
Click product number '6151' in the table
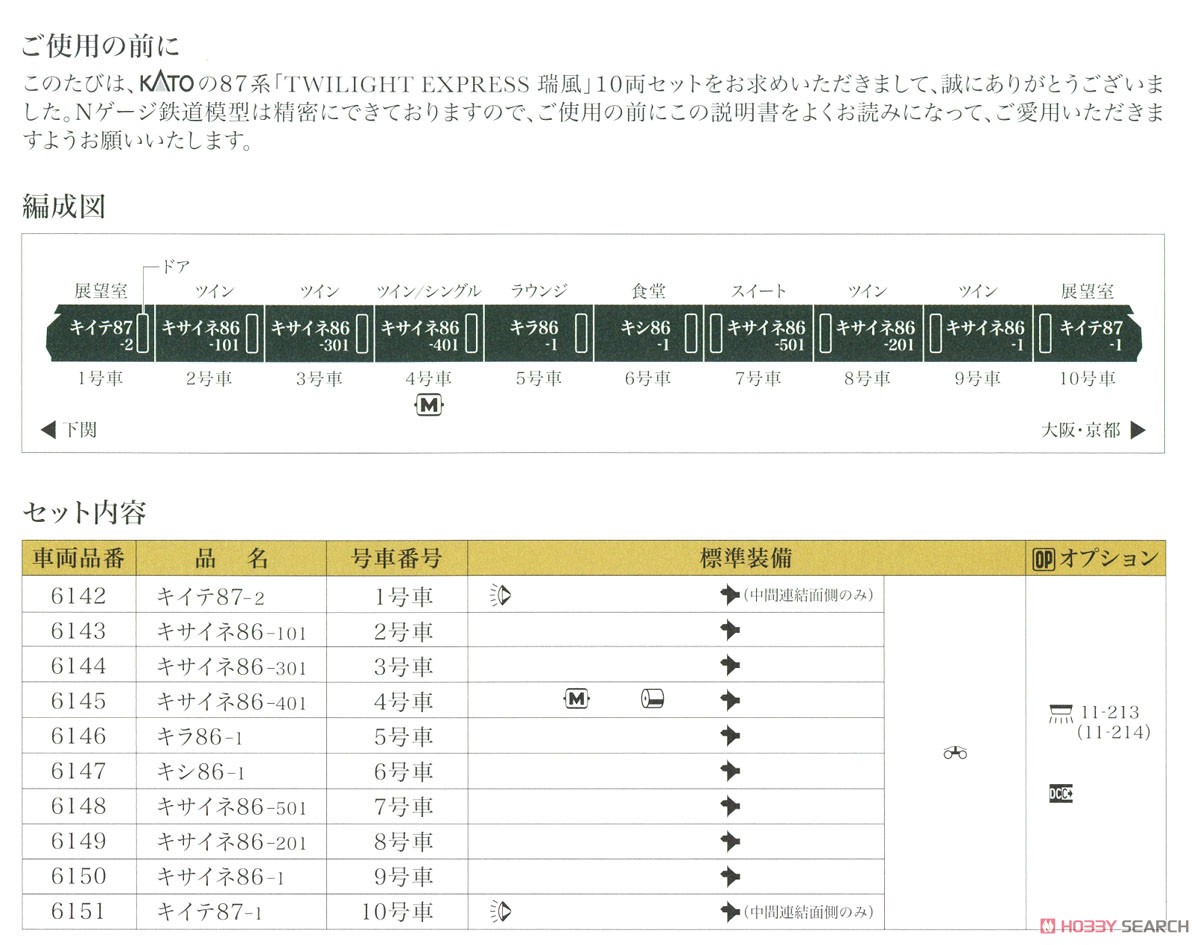(77, 911)
